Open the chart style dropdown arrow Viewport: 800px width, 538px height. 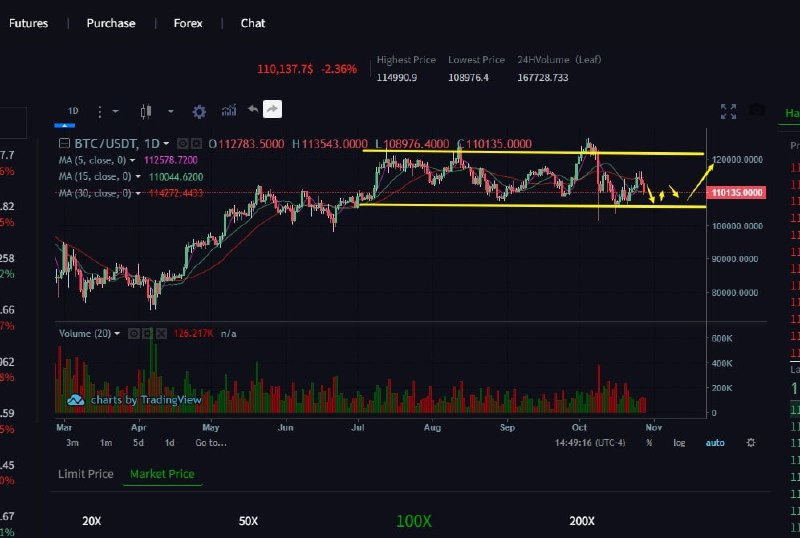coord(170,111)
